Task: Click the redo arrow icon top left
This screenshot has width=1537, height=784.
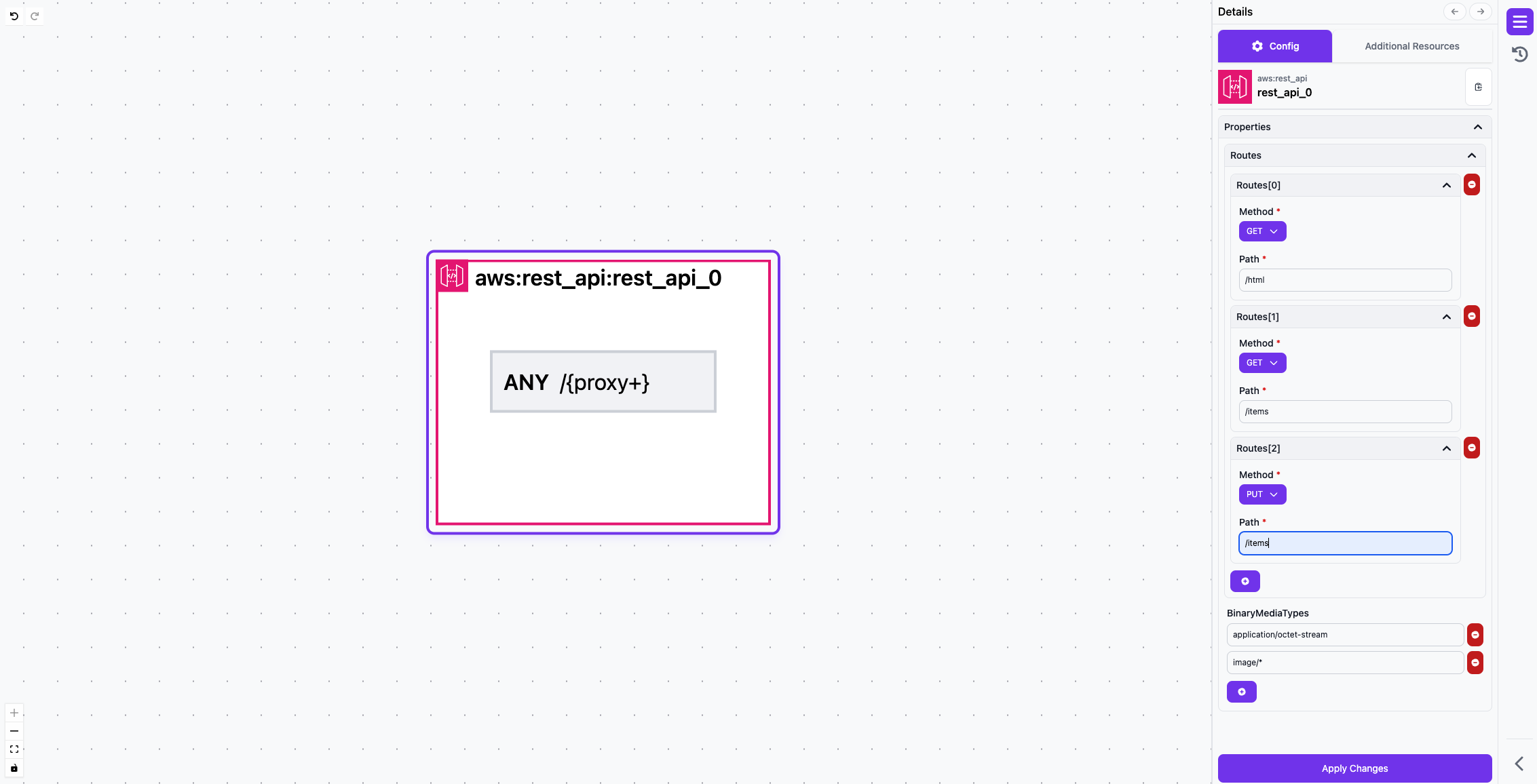Action: coord(34,15)
